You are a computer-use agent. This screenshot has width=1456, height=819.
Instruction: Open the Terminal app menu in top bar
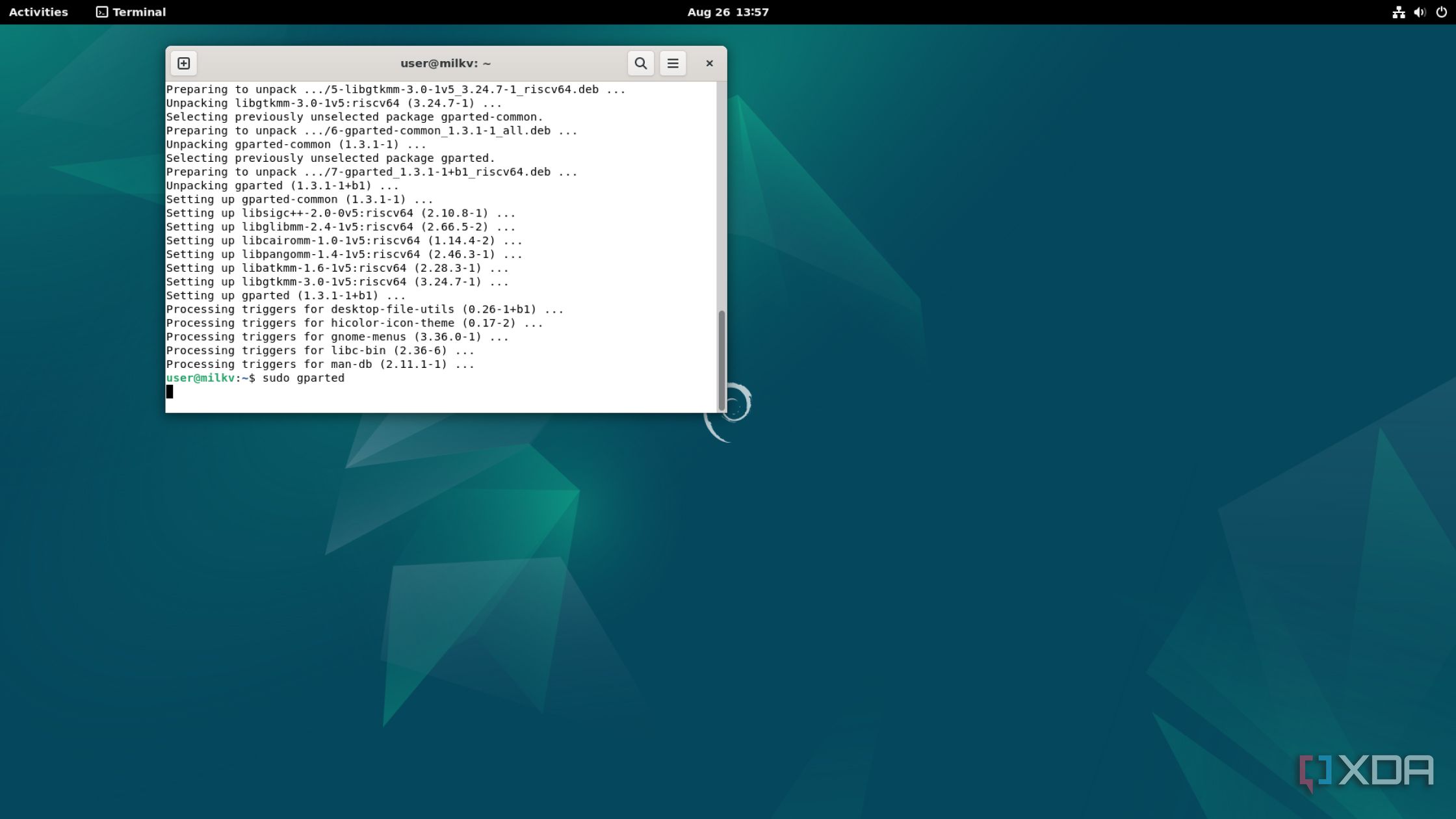[131, 12]
